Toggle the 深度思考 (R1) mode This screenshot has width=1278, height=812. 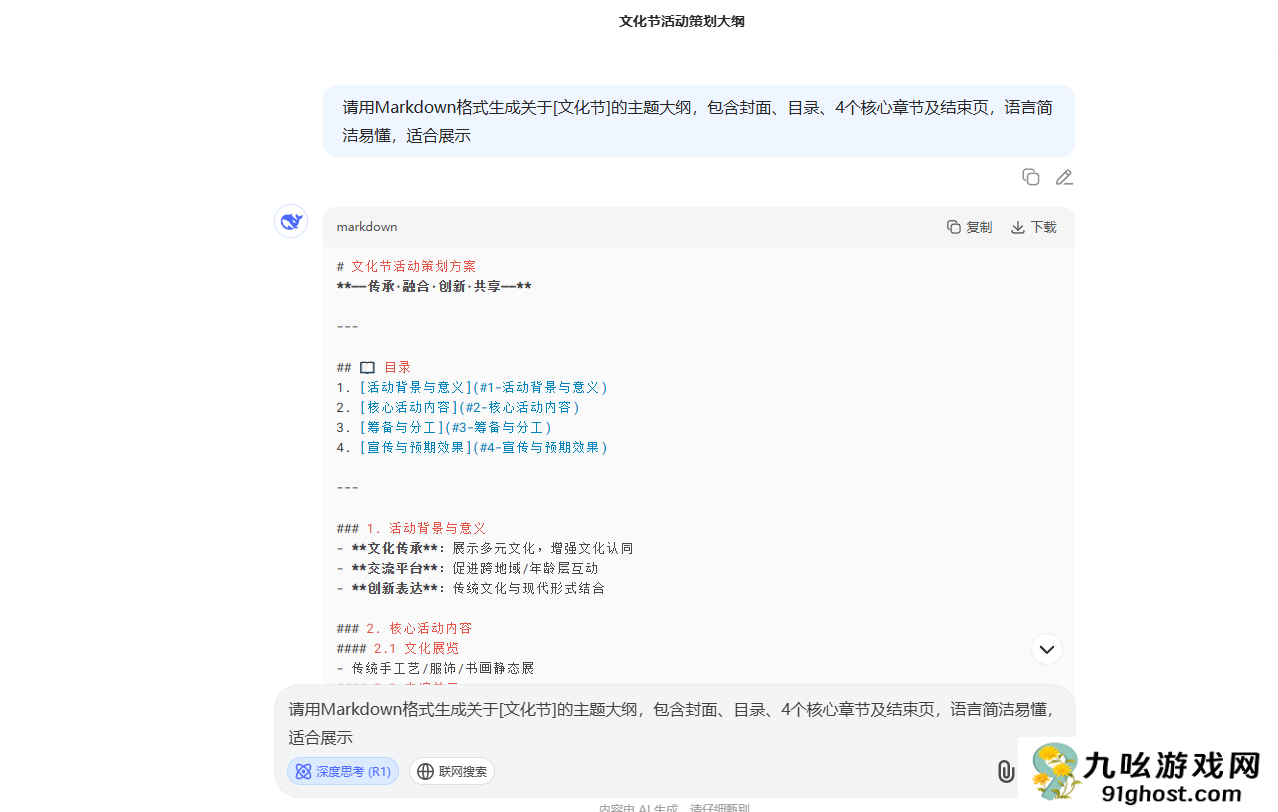click(343, 771)
